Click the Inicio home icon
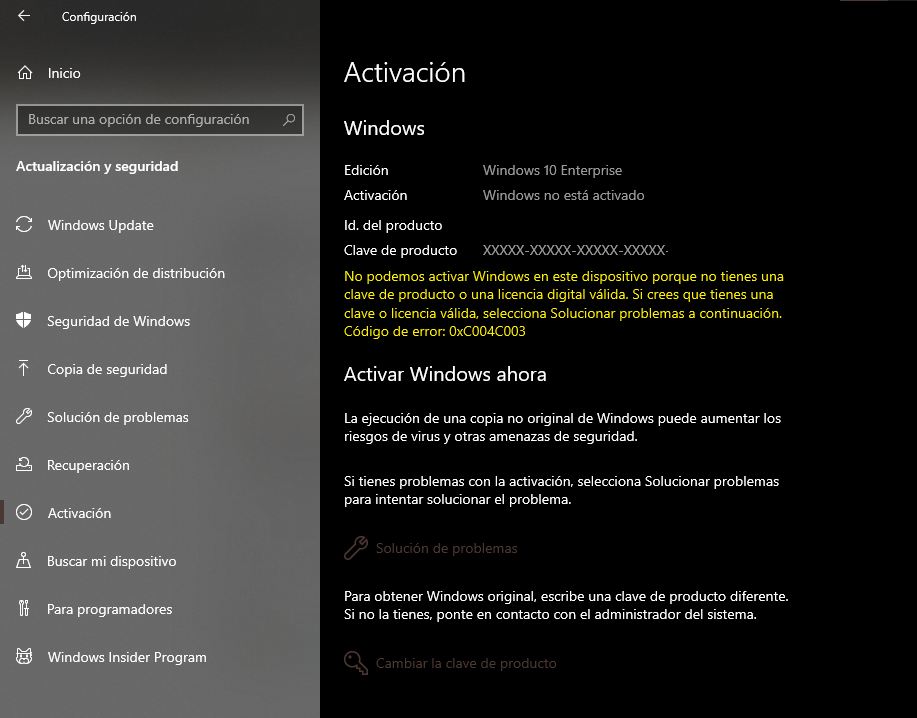 [25, 73]
